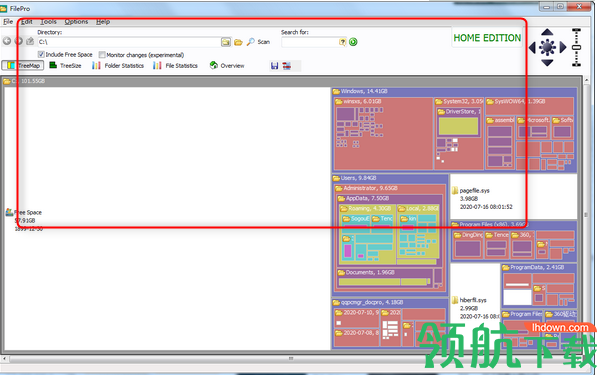Click the Directory path input field
This screenshot has width=597, height=375.
point(129,42)
